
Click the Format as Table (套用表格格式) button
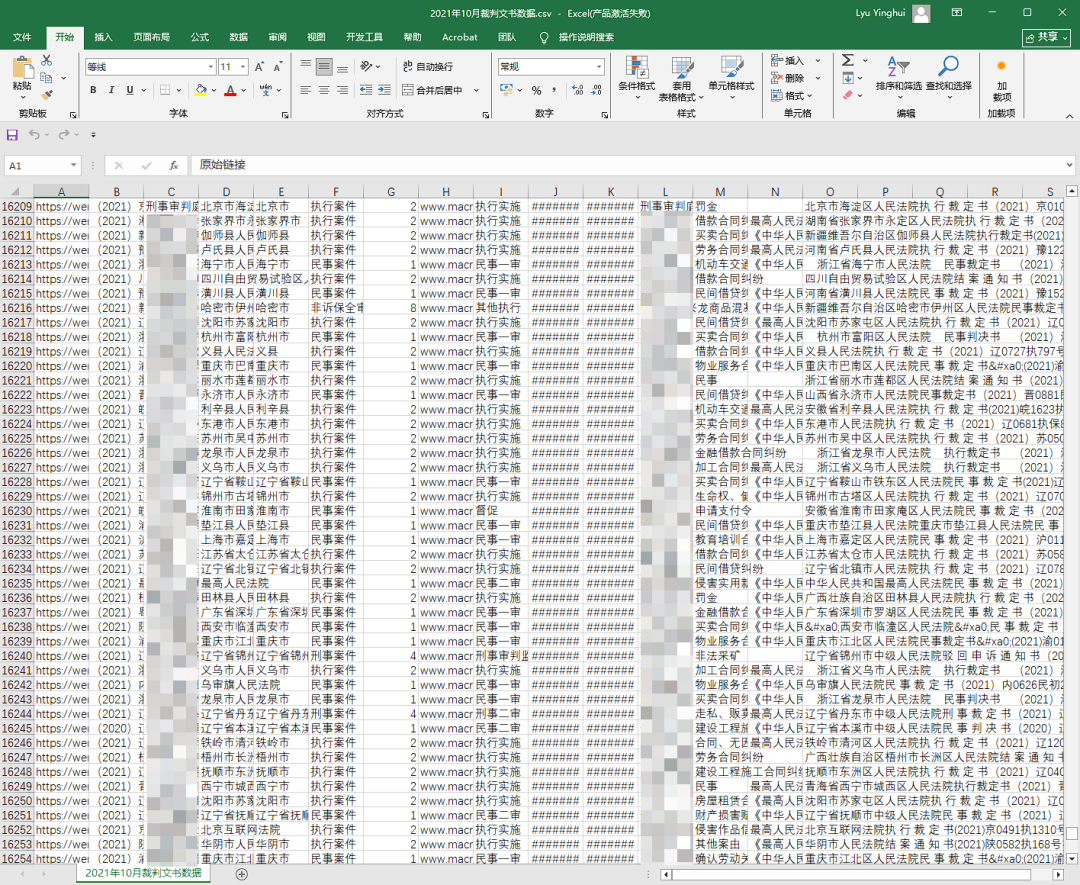point(682,79)
